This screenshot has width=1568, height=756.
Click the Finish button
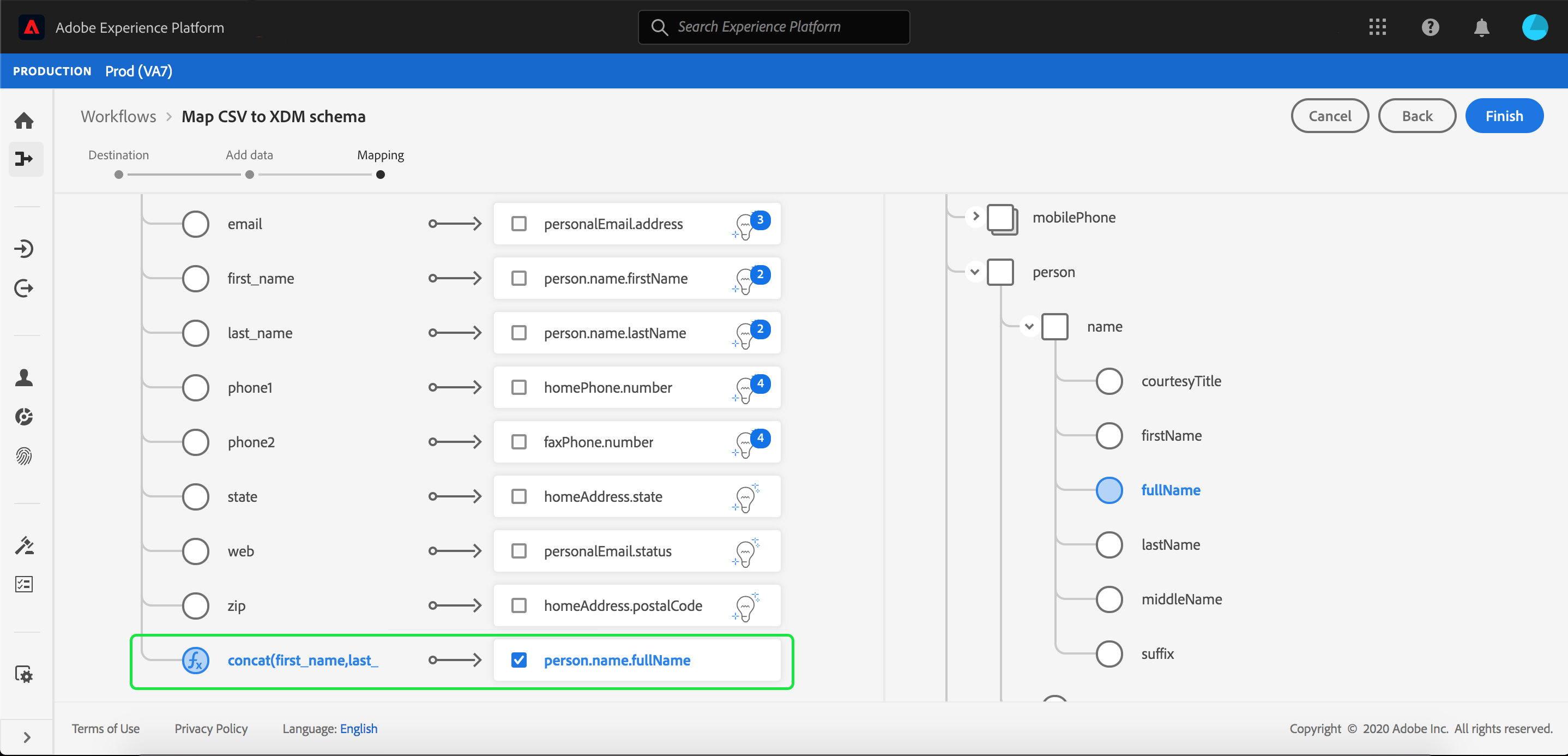[x=1503, y=116]
